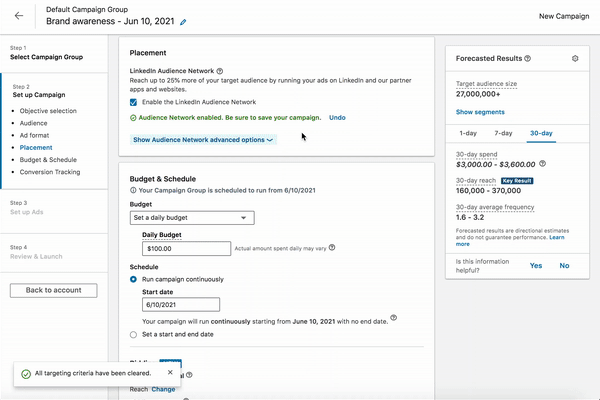Switch to the 1-day forecast tab
Screen dimensions: 600x400
point(467,132)
